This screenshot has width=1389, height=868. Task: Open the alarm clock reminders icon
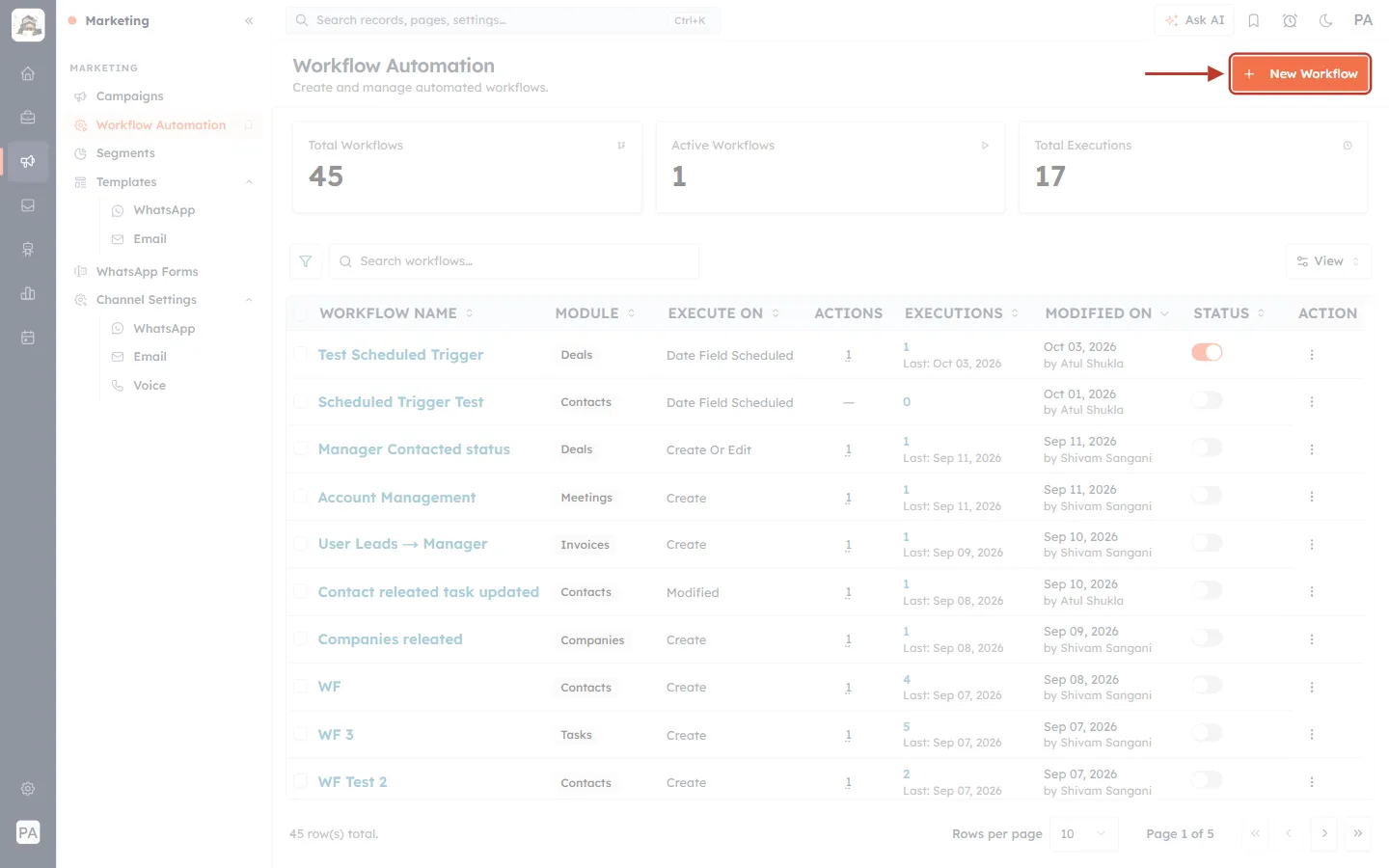1290,20
